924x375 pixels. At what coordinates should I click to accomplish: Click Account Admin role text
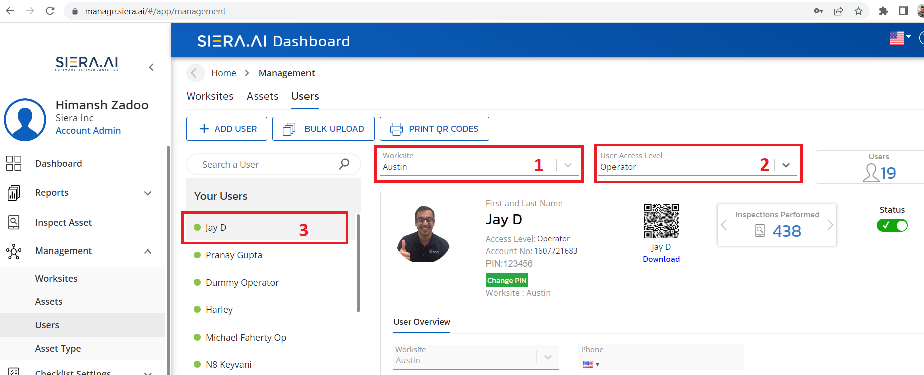pyautogui.click(x=88, y=131)
